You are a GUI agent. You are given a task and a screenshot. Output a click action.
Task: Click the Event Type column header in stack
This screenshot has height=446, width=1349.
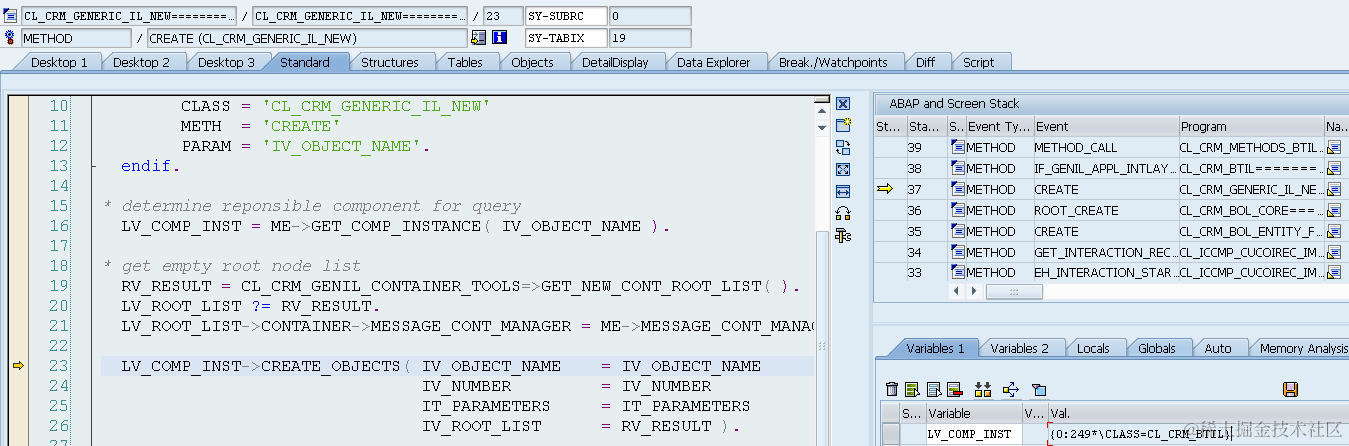pyautogui.click(x=998, y=127)
